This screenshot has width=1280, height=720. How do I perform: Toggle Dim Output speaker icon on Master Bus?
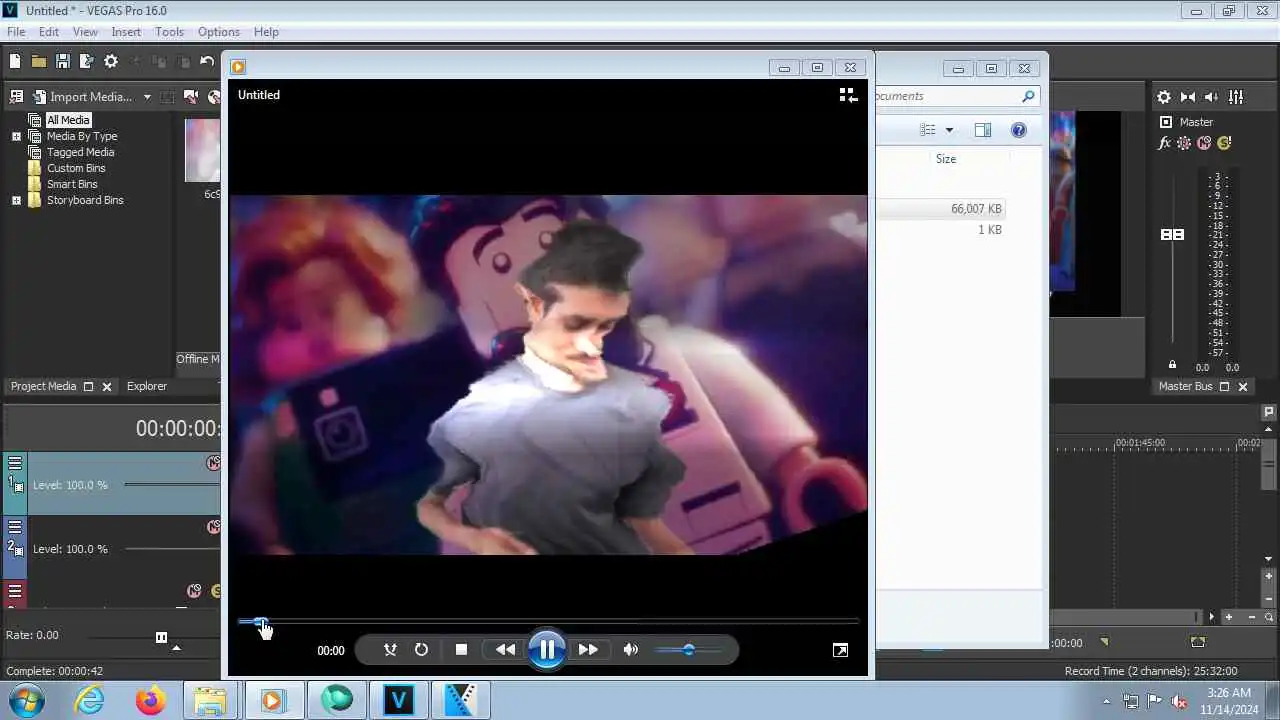(x=1212, y=97)
